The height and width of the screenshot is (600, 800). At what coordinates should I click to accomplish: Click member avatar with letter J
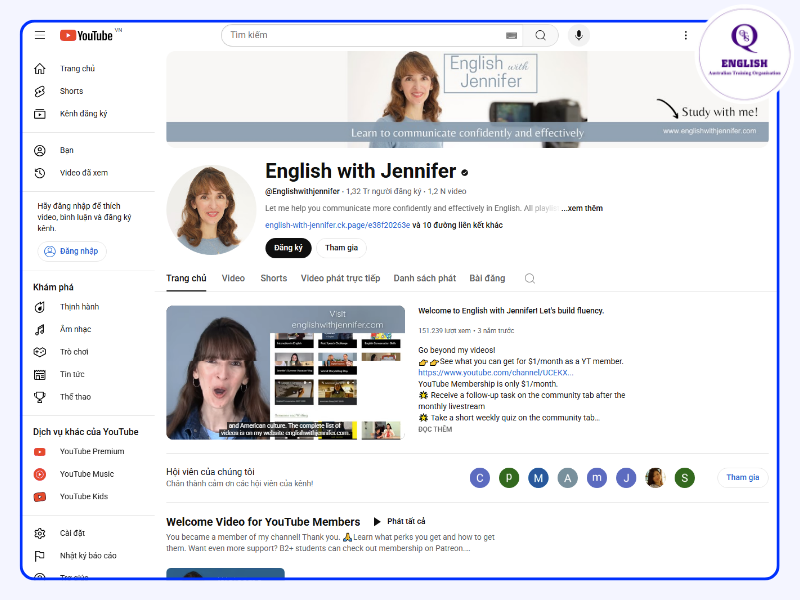pos(626,478)
